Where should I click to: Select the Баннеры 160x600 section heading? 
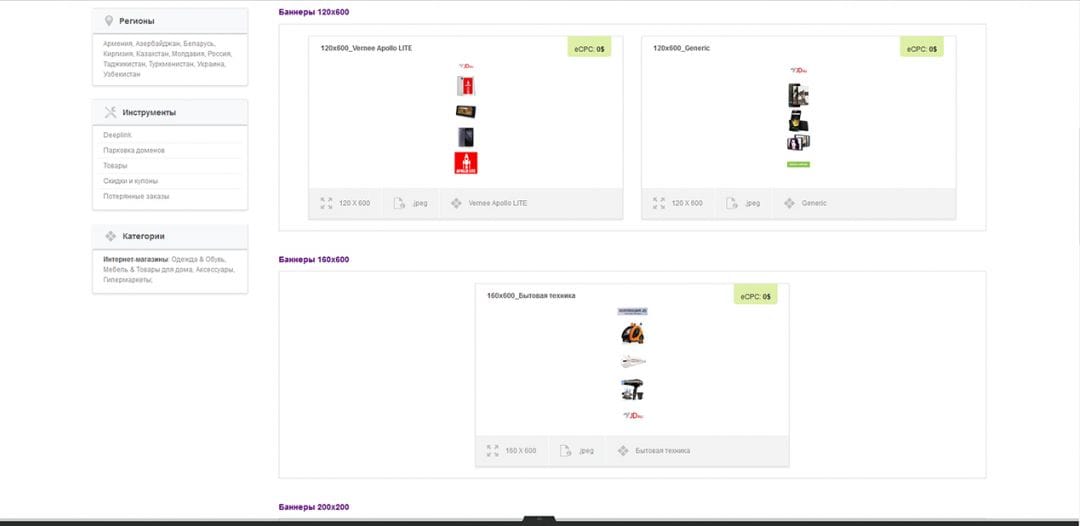coord(313,260)
